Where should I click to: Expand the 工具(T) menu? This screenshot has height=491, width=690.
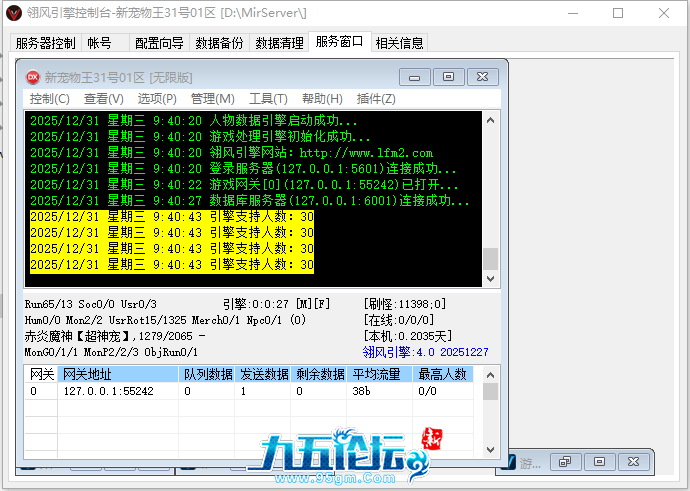[x=267, y=99]
